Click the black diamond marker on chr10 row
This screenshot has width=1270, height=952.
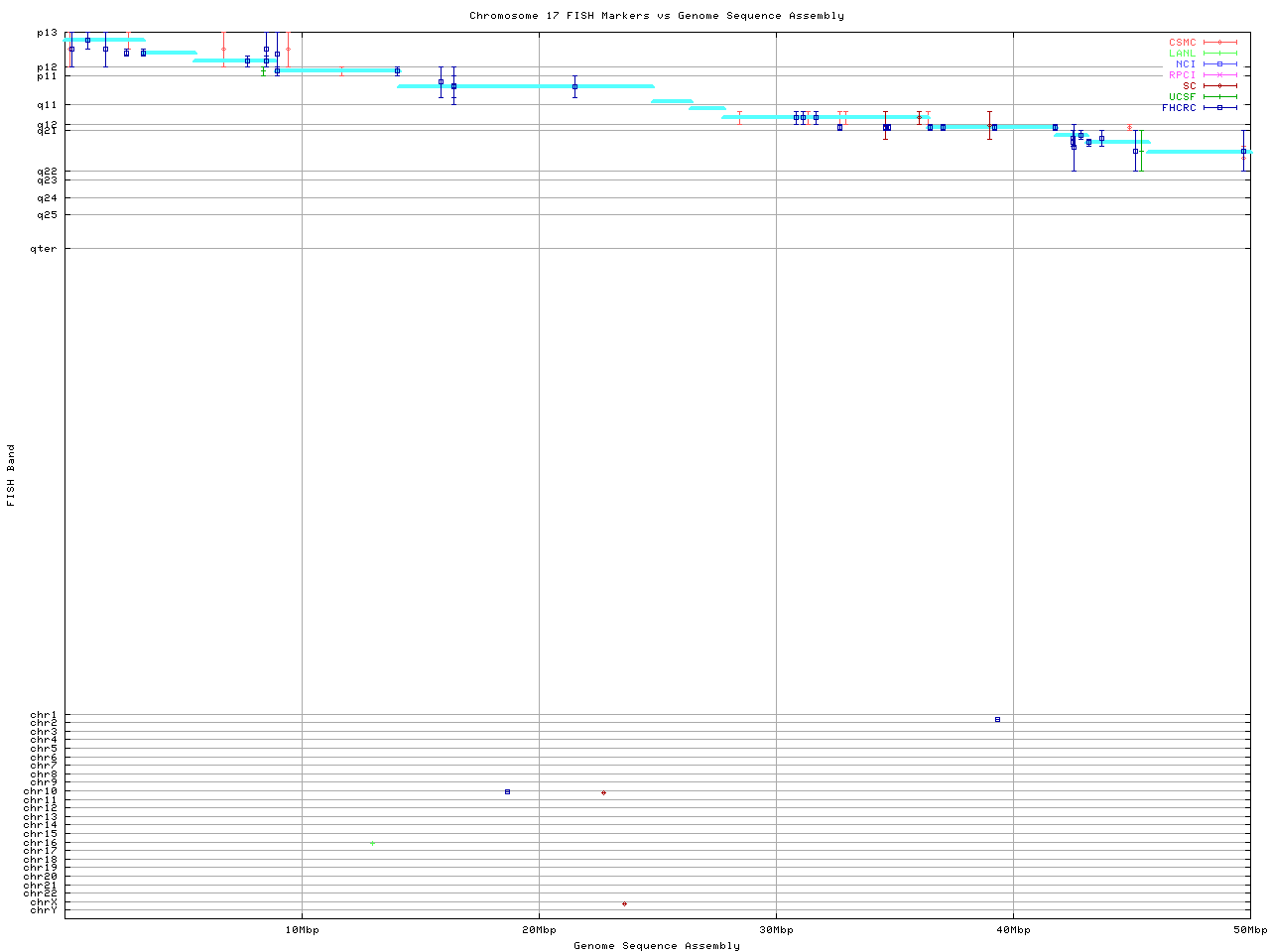coord(603,792)
